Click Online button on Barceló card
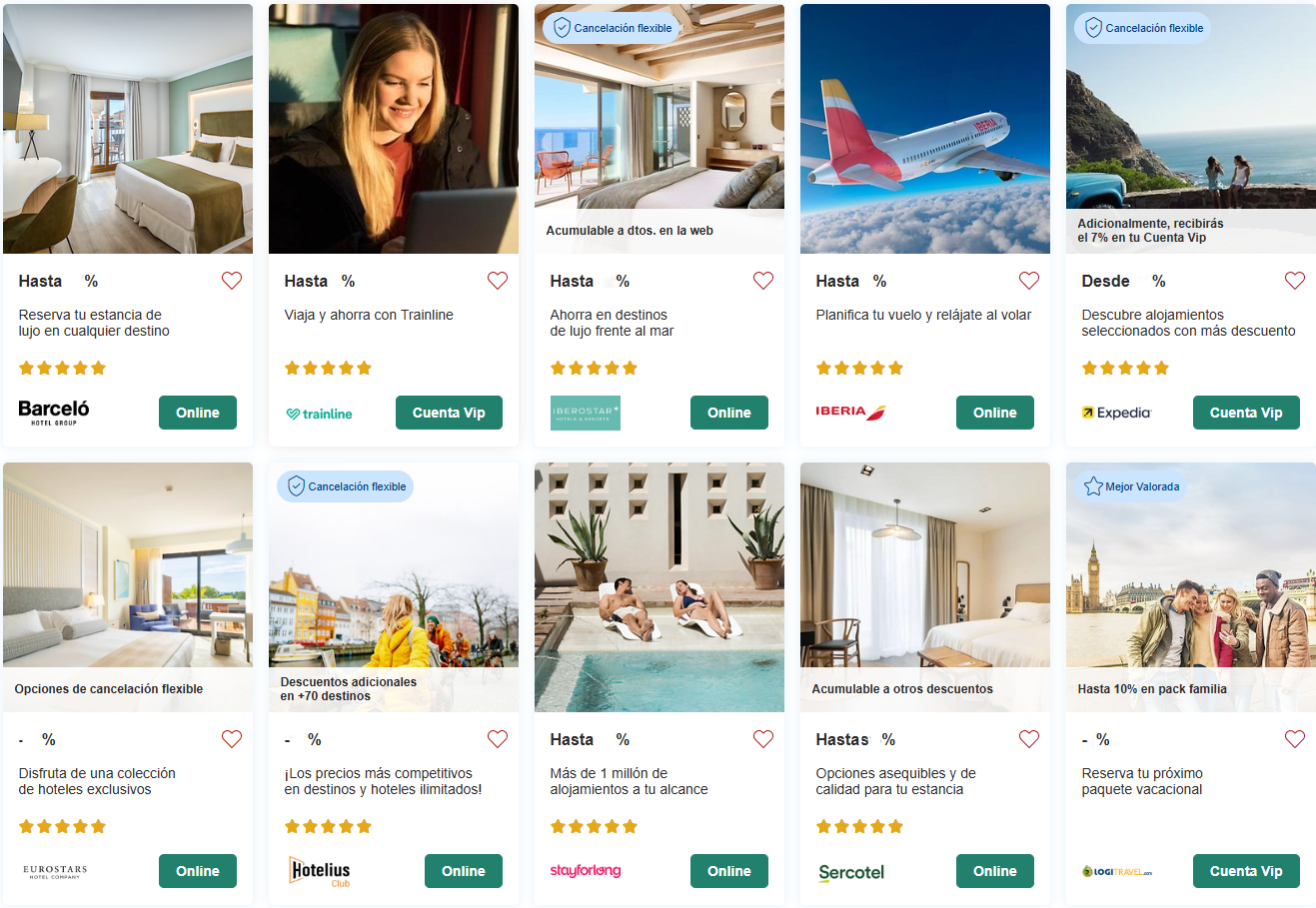The height and width of the screenshot is (908, 1316). coord(198,413)
